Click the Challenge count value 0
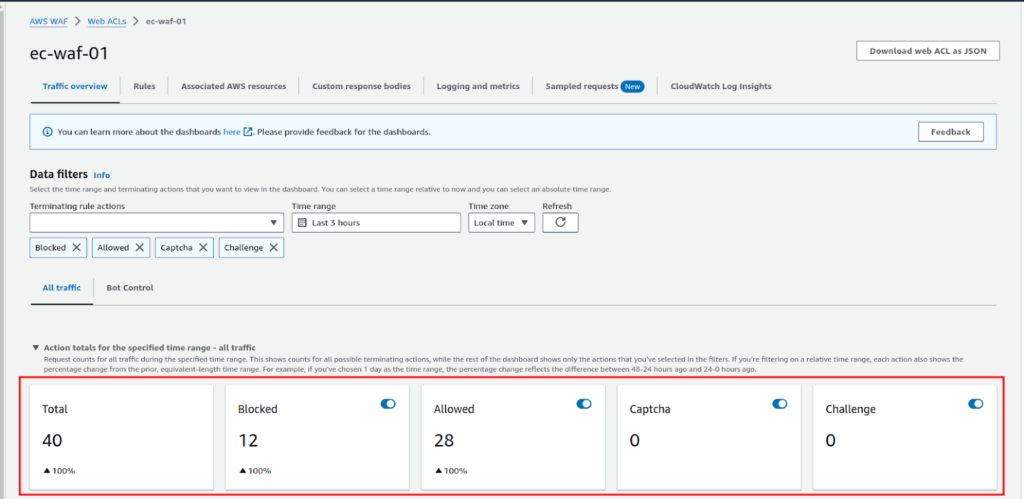The image size is (1024, 499). (831, 441)
